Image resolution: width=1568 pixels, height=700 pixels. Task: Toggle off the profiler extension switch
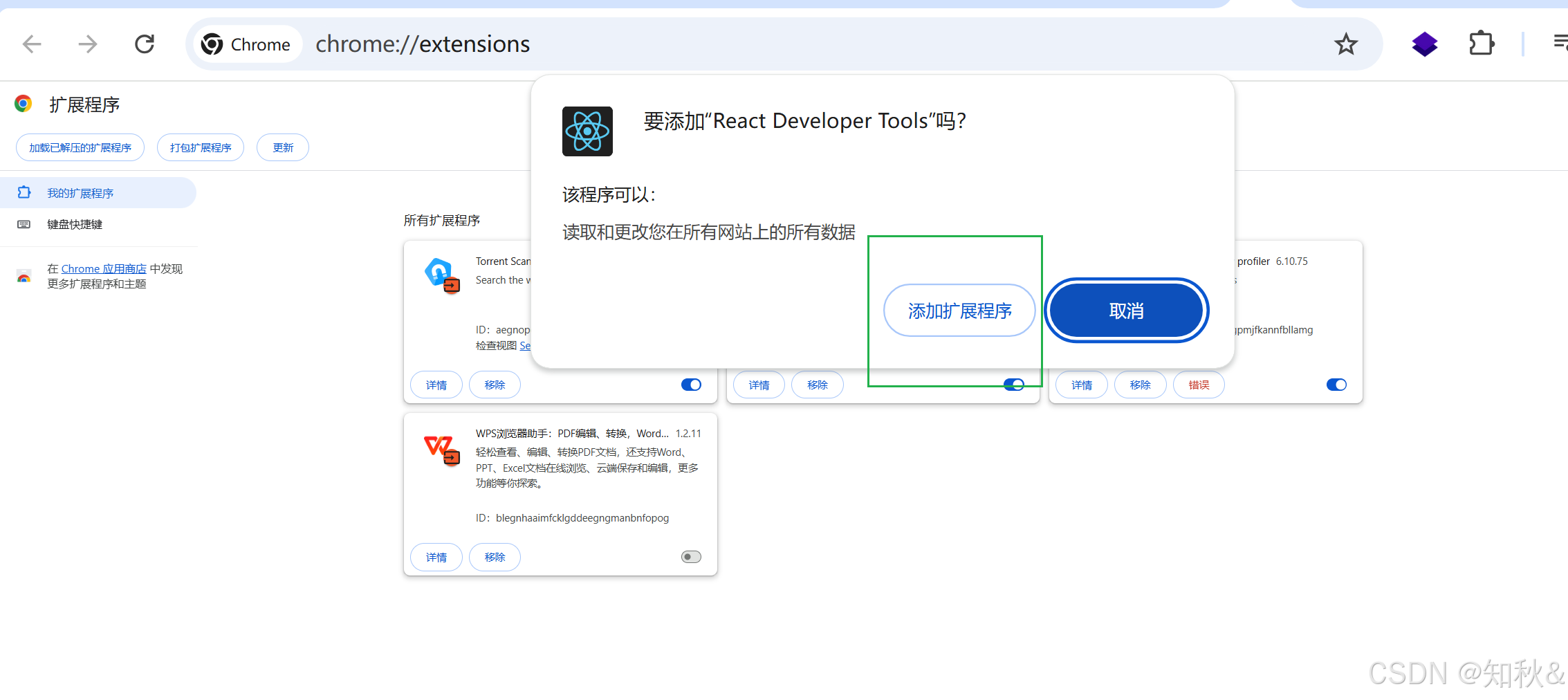click(x=1336, y=385)
